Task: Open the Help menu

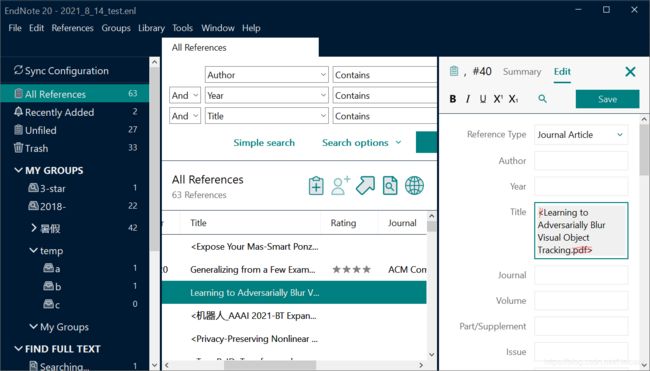Action: click(251, 28)
